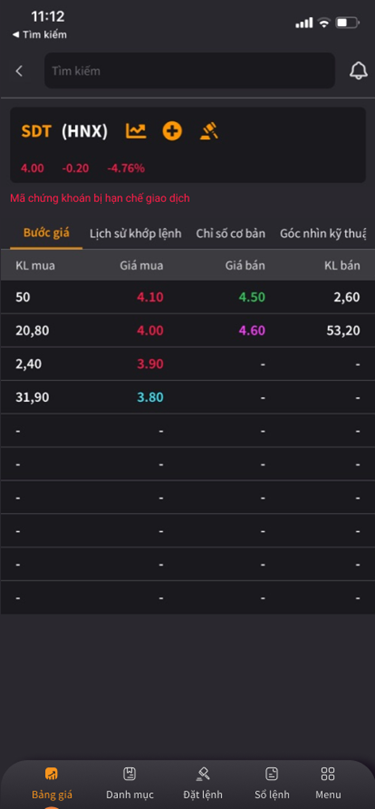Screen dimensions: 375x809
Task: Focus the Tìm kiếm search field
Action: (190, 71)
